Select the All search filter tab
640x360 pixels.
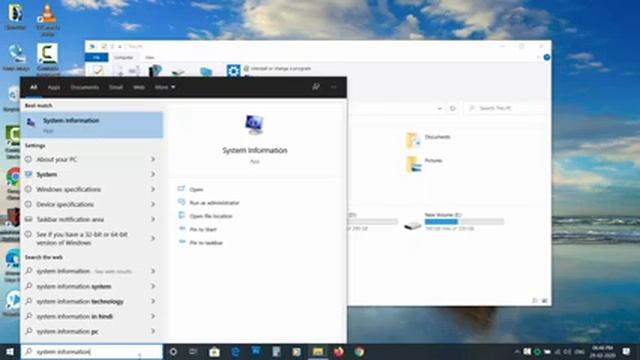(x=33, y=87)
